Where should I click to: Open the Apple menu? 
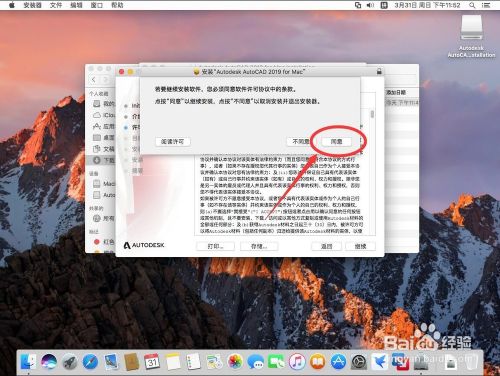coord(12,5)
